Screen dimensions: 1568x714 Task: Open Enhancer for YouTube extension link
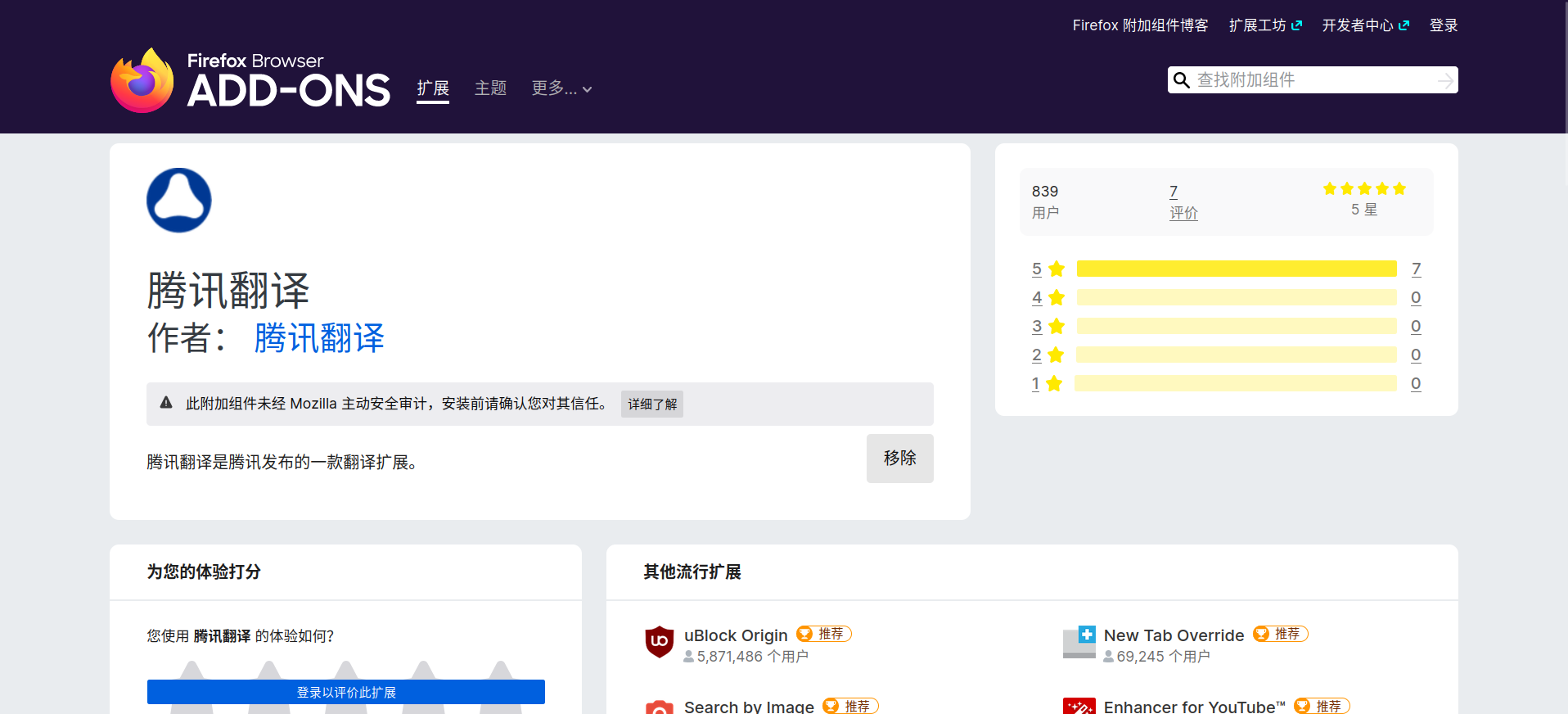[x=1195, y=706]
